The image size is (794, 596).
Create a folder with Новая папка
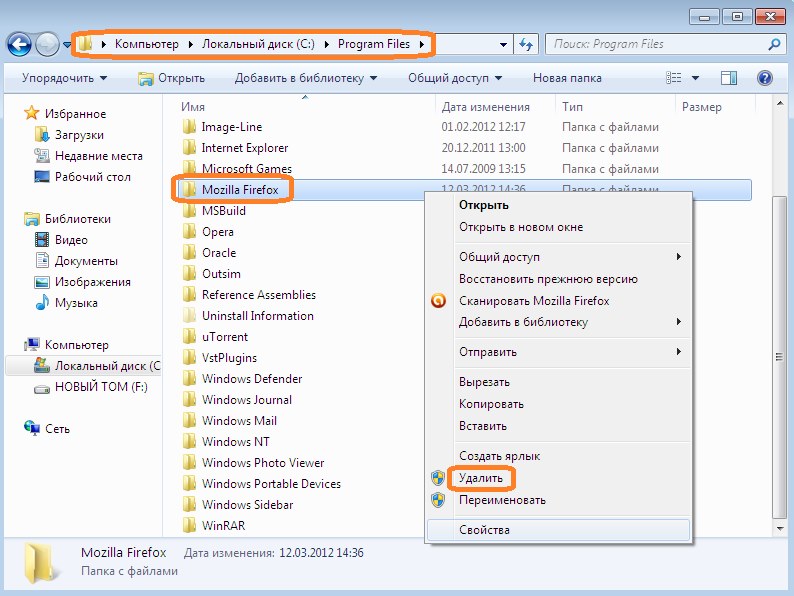pyautogui.click(x=567, y=78)
